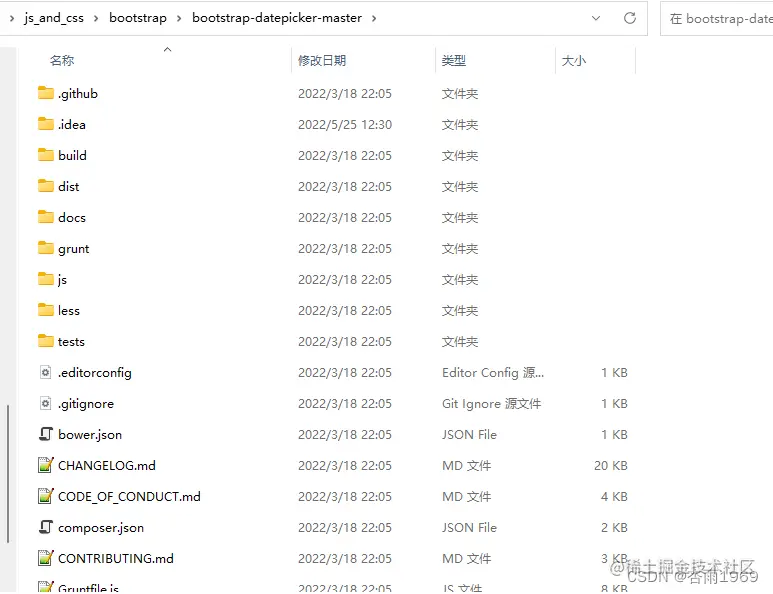Viewport: 773px width, 594px height.
Task: Select the build folder icon
Action: tap(46, 155)
